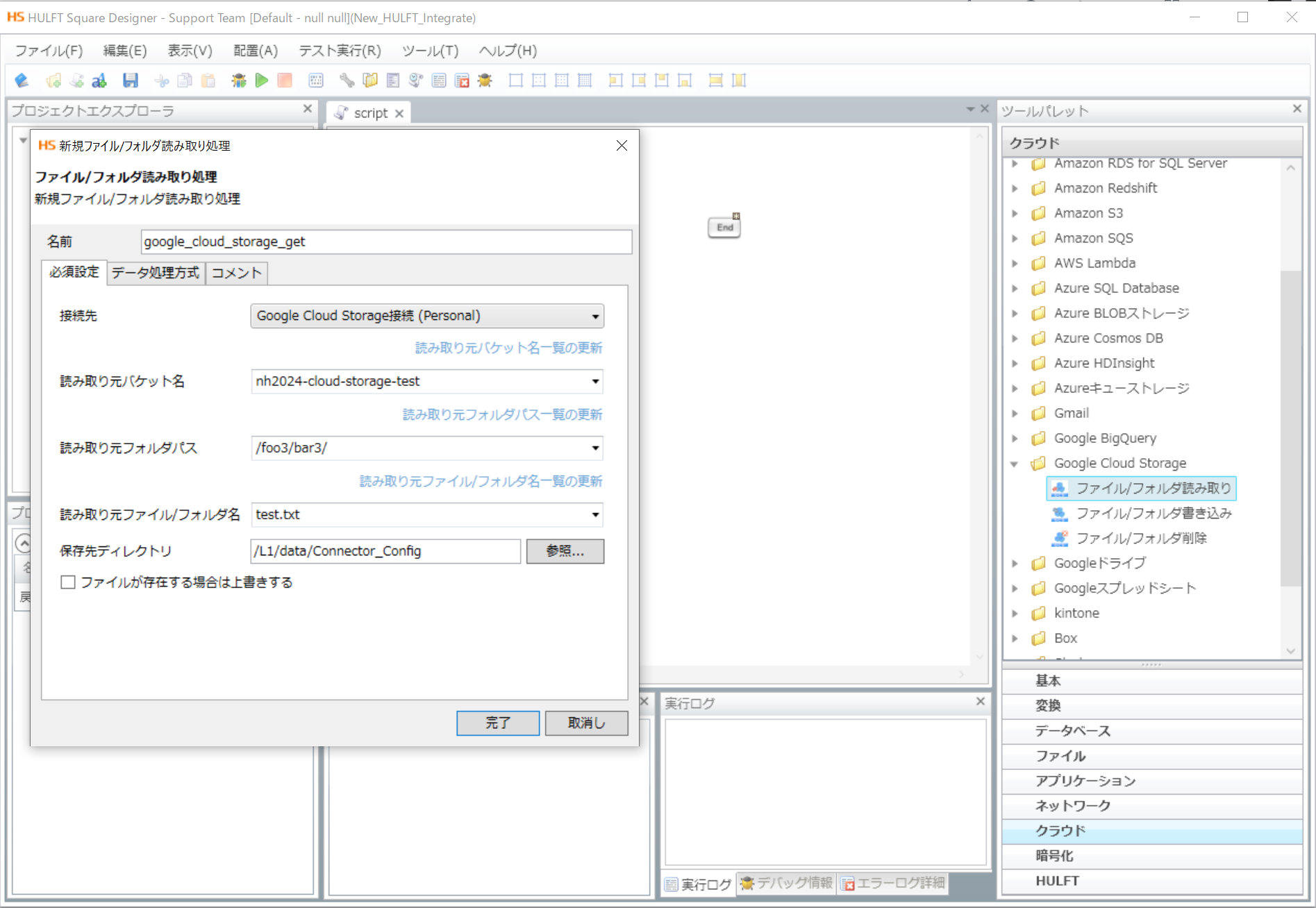Expand the Google BigQuery folder
This screenshot has height=908, width=1316.
(x=1015, y=438)
